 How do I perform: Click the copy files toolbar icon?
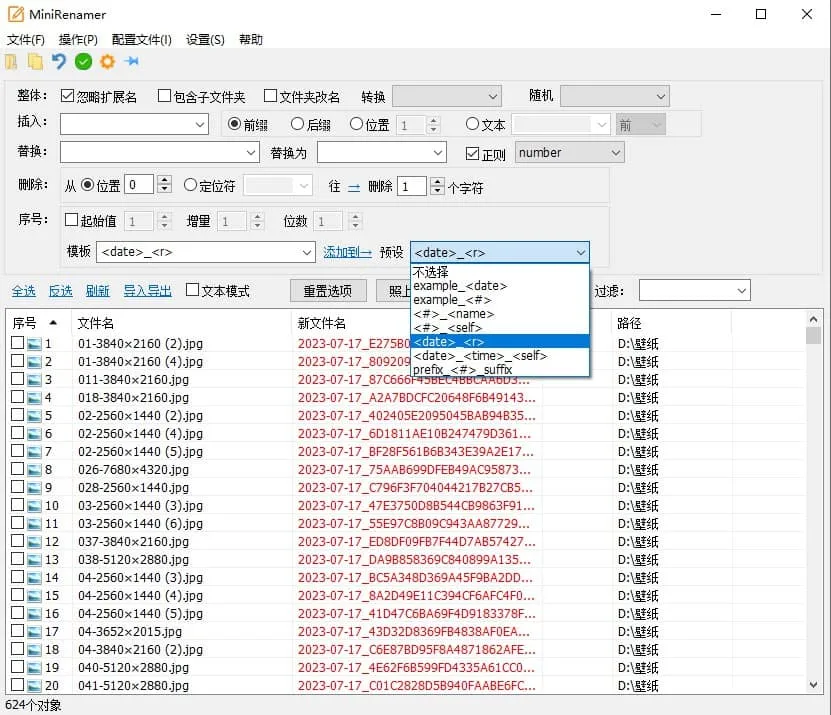pyautogui.click(x=35, y=61)
